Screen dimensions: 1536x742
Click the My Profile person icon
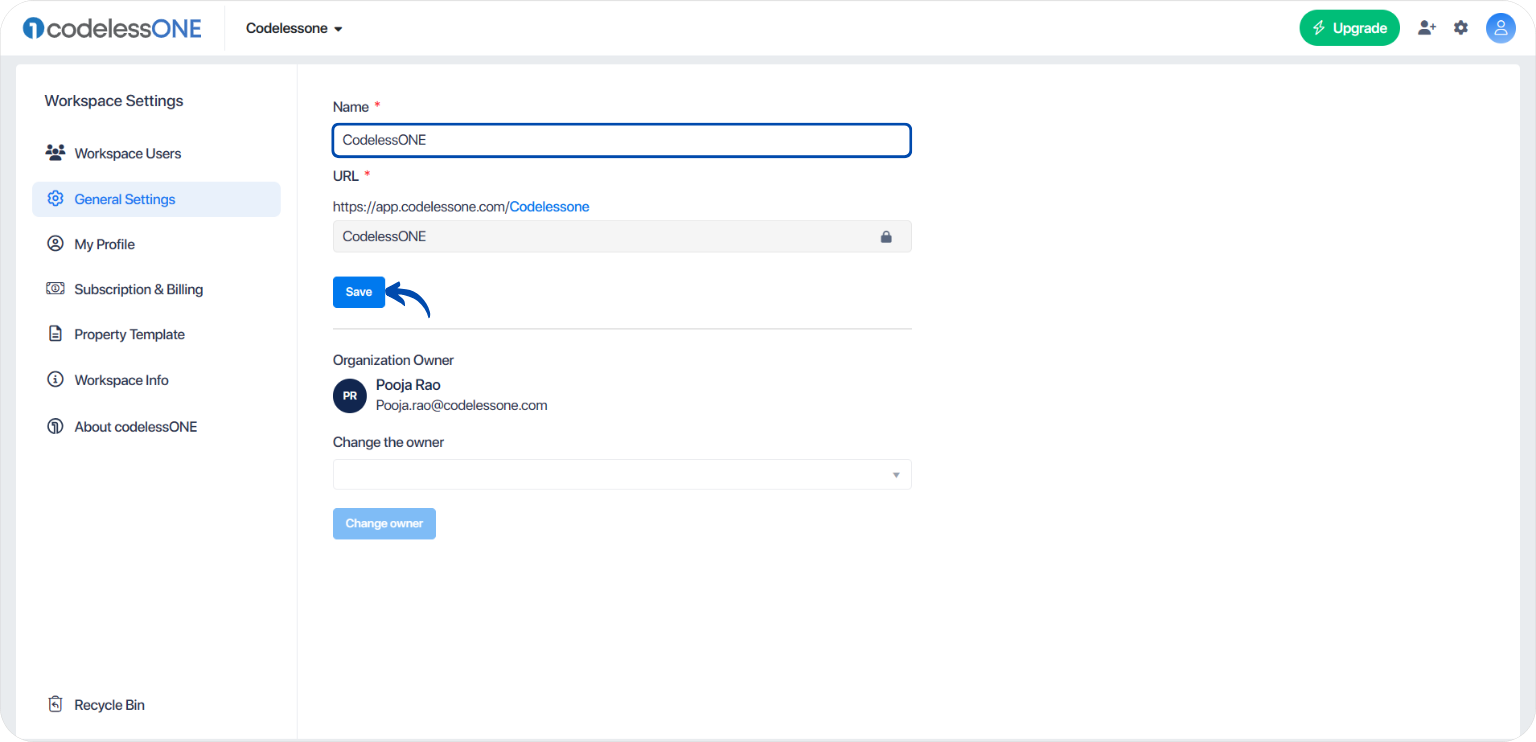click(56, 244)
